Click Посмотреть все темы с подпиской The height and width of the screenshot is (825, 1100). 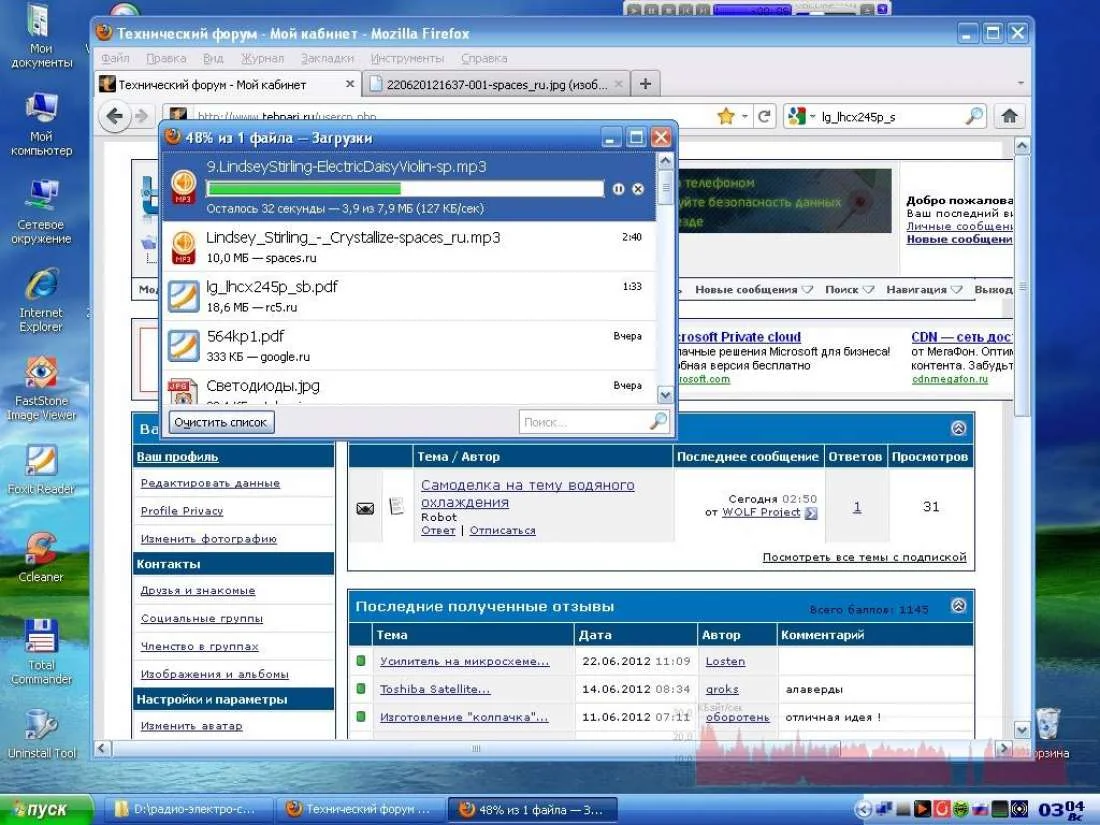[x=864, y=557]
